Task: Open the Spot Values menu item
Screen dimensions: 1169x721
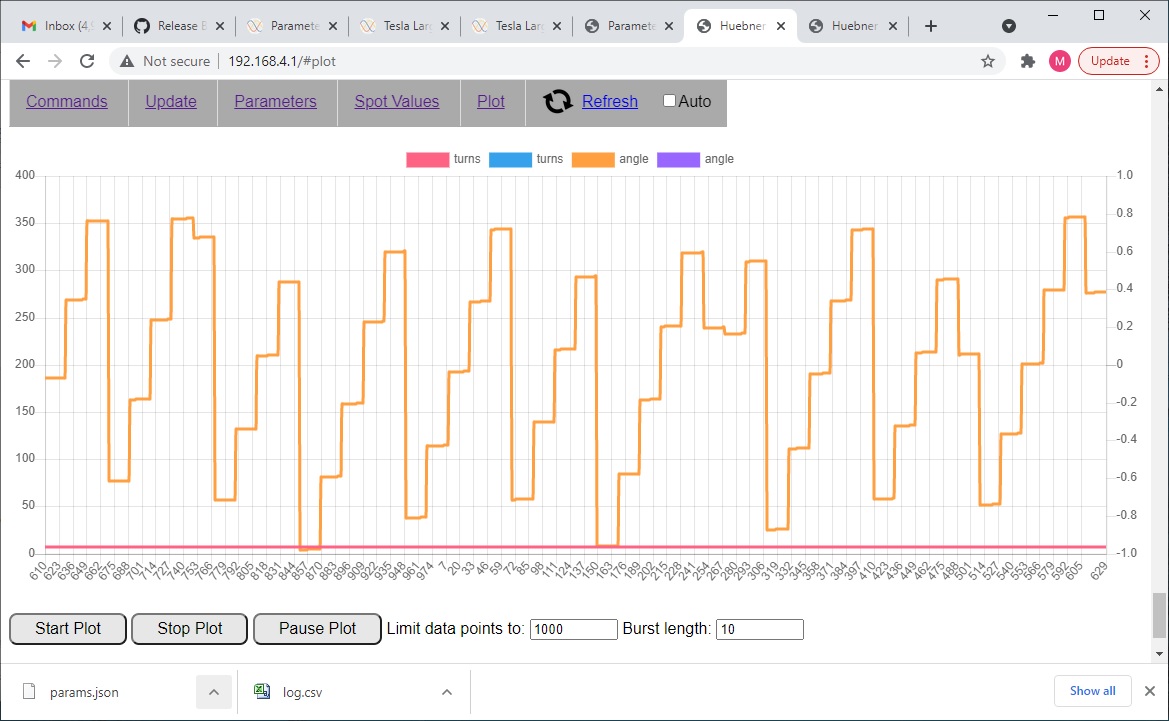Action: click(397, 101)
